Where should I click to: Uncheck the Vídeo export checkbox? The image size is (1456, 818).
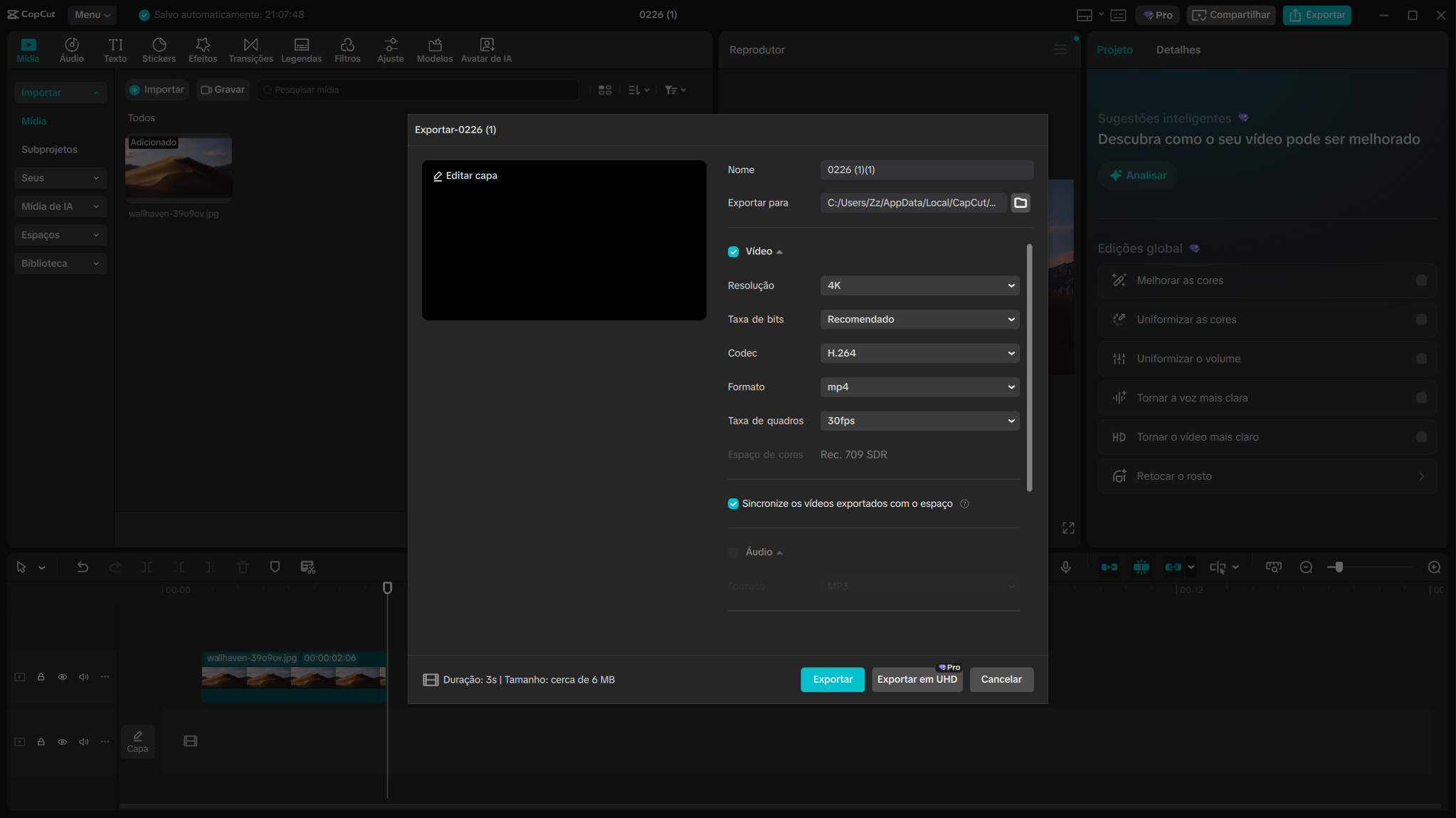tap(733, 251)
